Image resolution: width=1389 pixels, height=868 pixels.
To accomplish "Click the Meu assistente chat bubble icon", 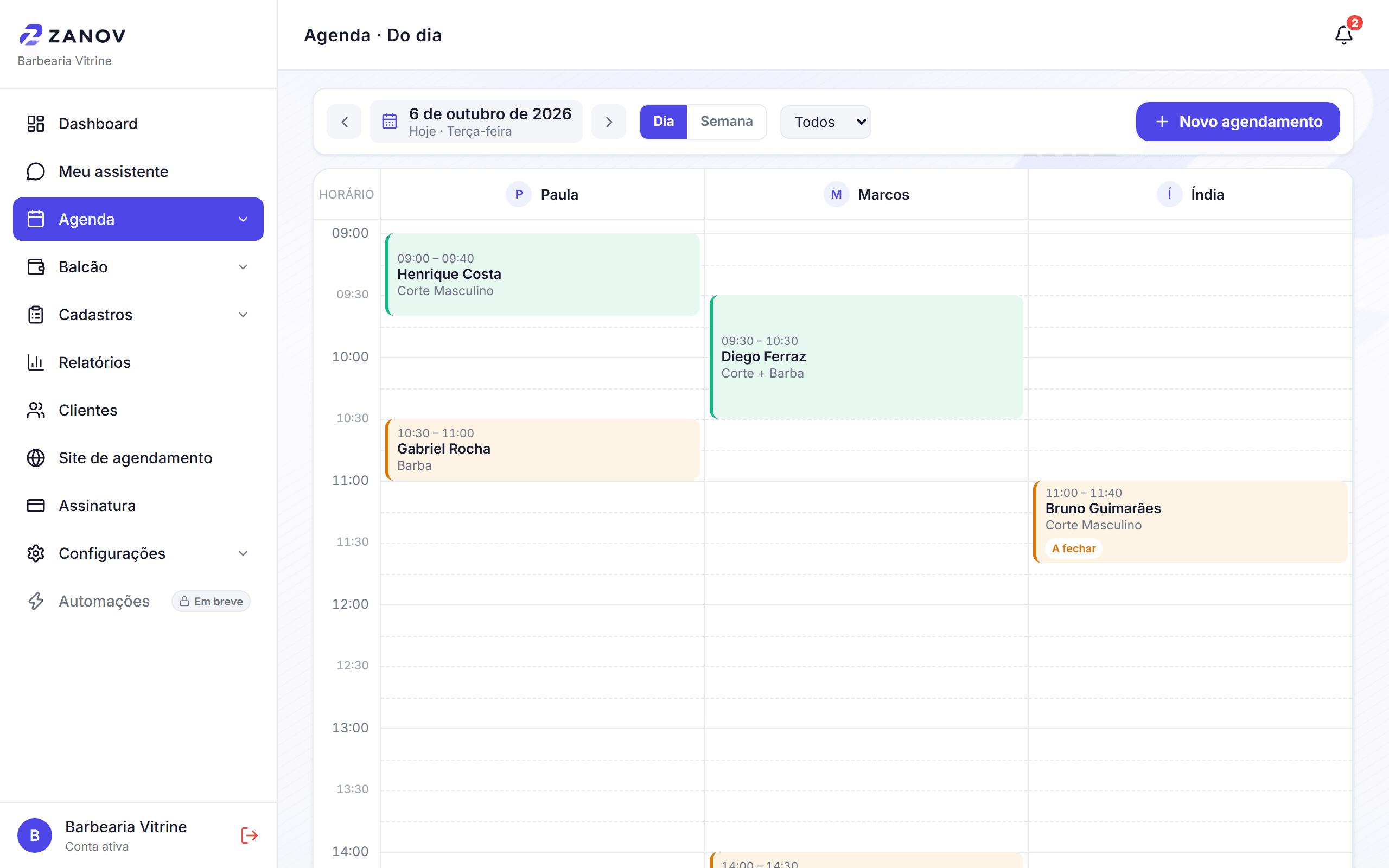I will point(36,171).
